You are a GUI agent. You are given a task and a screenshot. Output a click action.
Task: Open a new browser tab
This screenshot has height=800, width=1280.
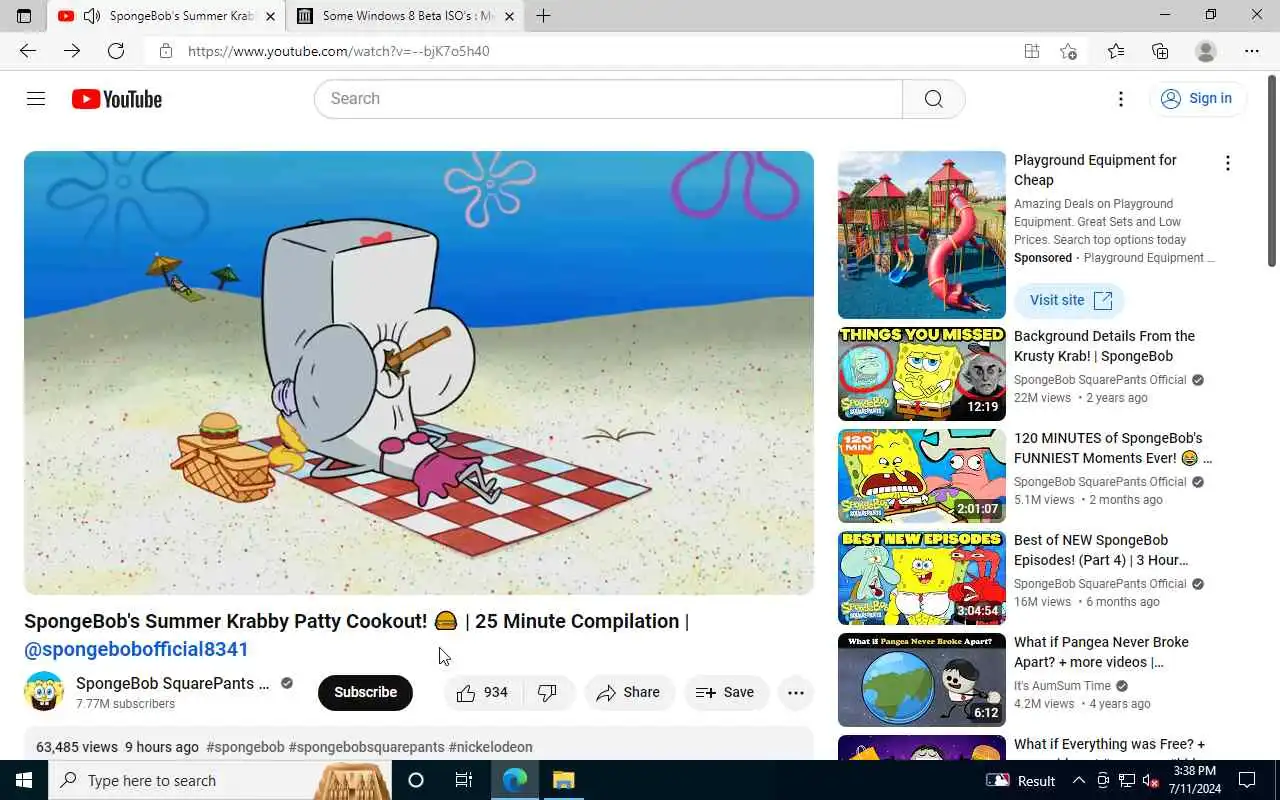click(x=543, y=16)
